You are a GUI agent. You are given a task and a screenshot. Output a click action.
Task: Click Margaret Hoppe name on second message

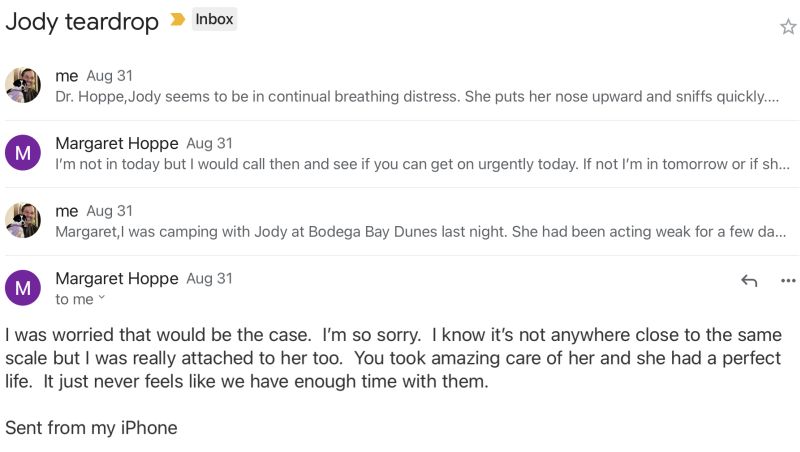(116, 143)
